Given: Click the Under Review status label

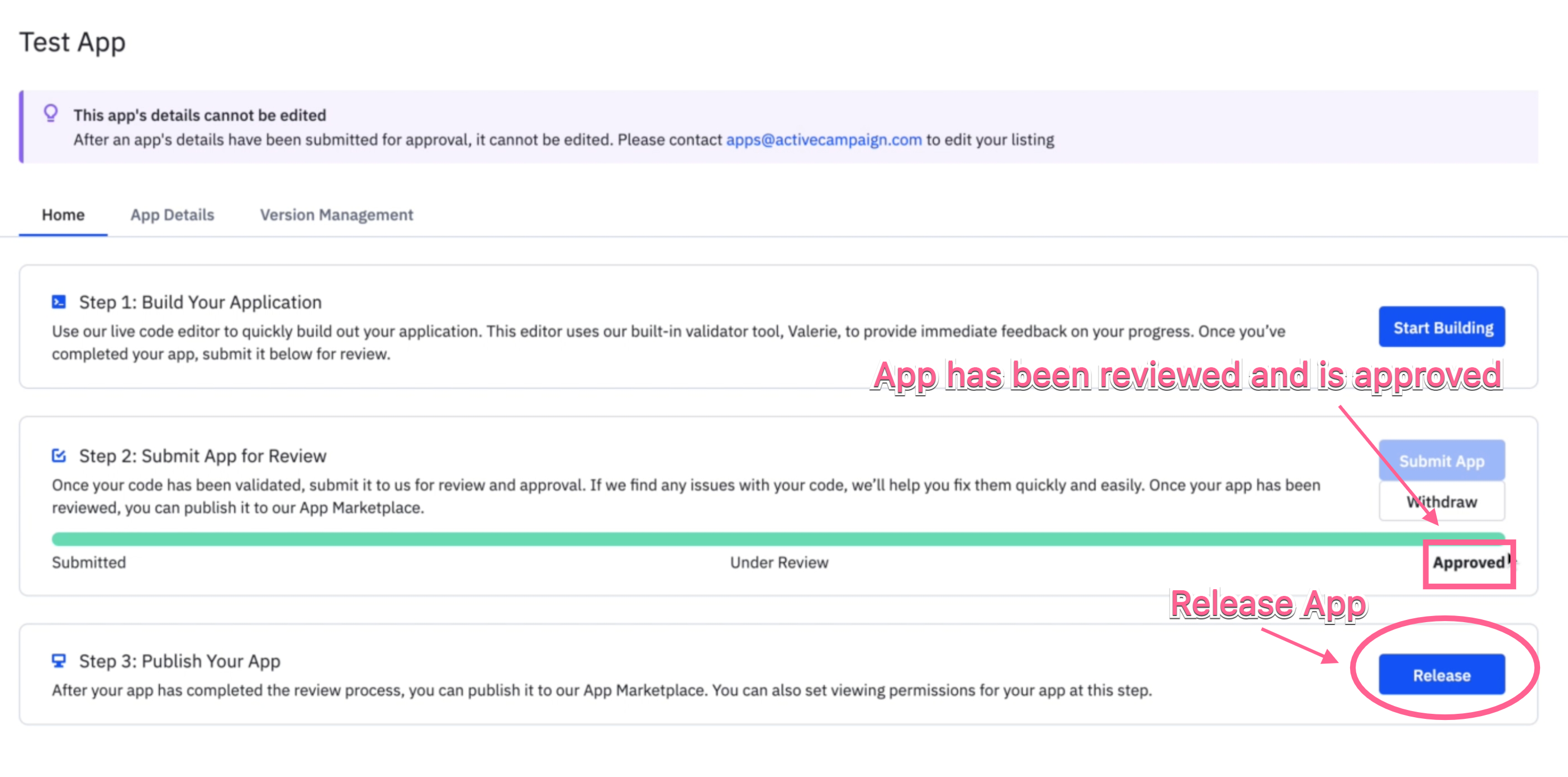Looking at the screenshot, I should (778, 563).
